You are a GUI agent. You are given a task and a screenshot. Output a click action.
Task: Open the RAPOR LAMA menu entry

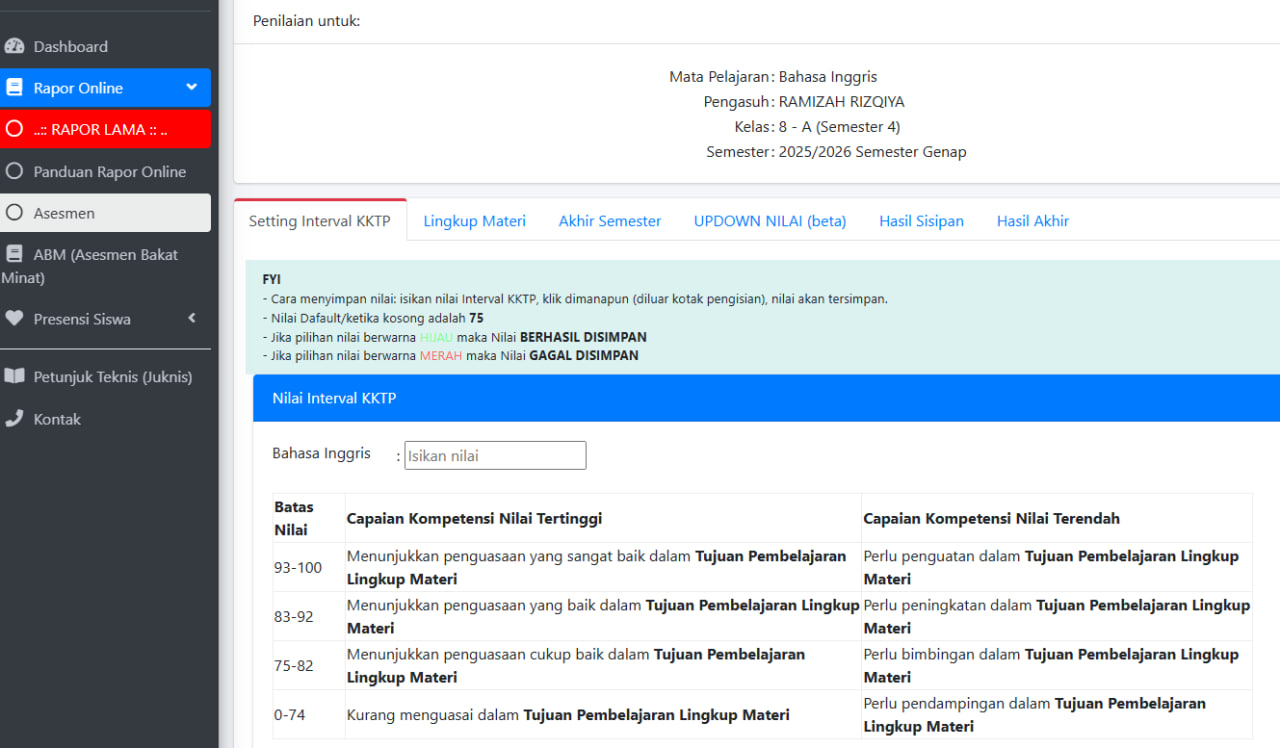click(105, 129)
